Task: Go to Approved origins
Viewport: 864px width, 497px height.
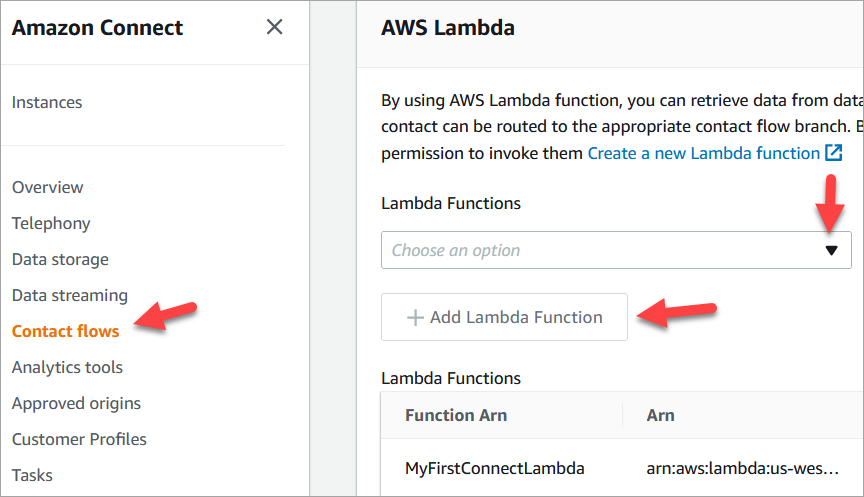Action: click(x=76, y=403)
